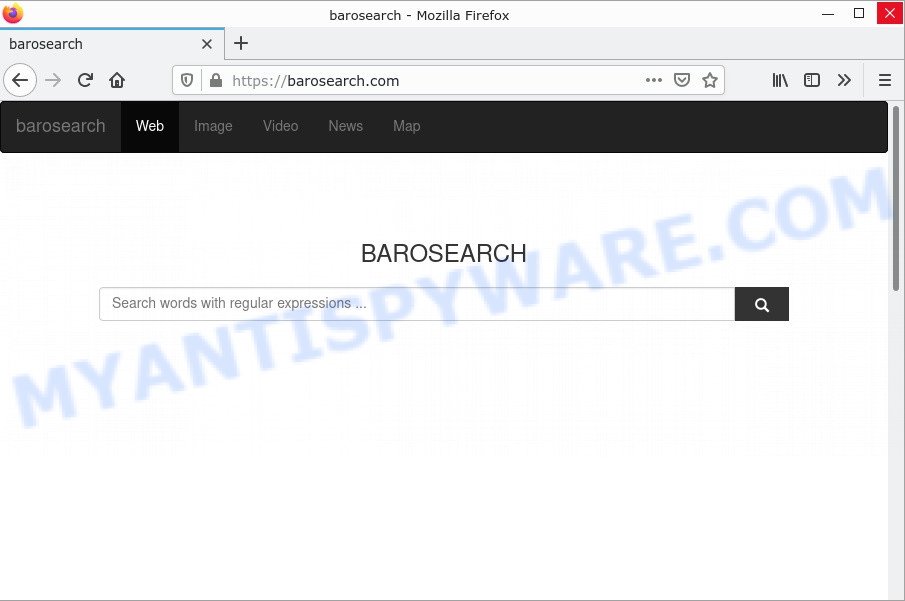Go back to the previous page
Viewport: 905px width, 601px height.
point(20,80)
